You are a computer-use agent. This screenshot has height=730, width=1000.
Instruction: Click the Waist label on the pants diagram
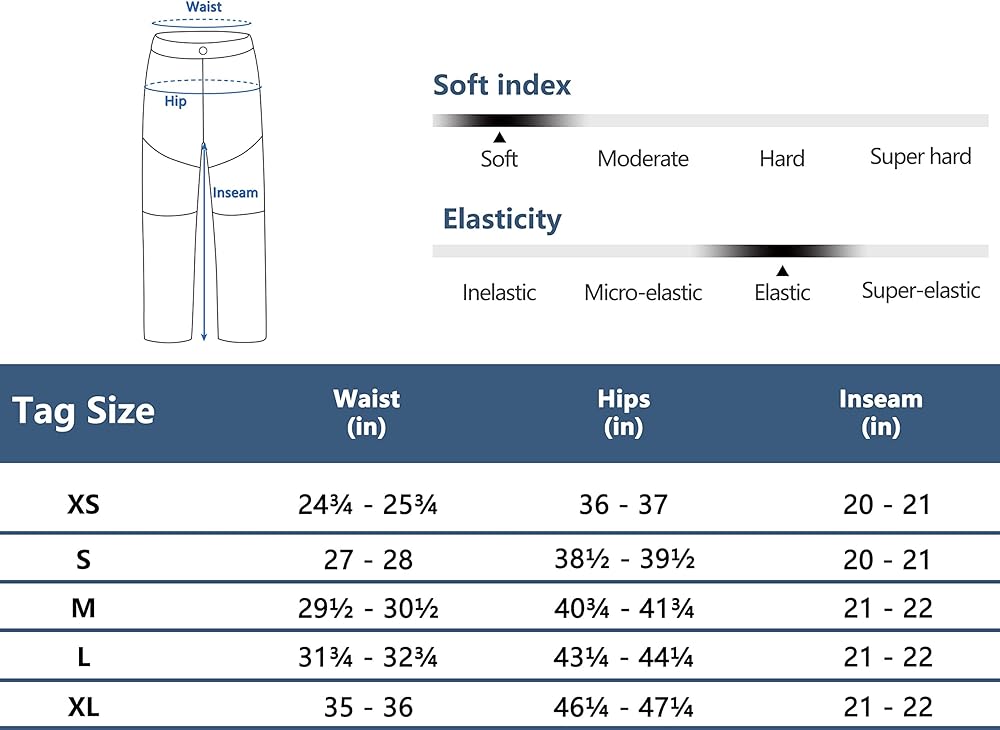[204, 8]
